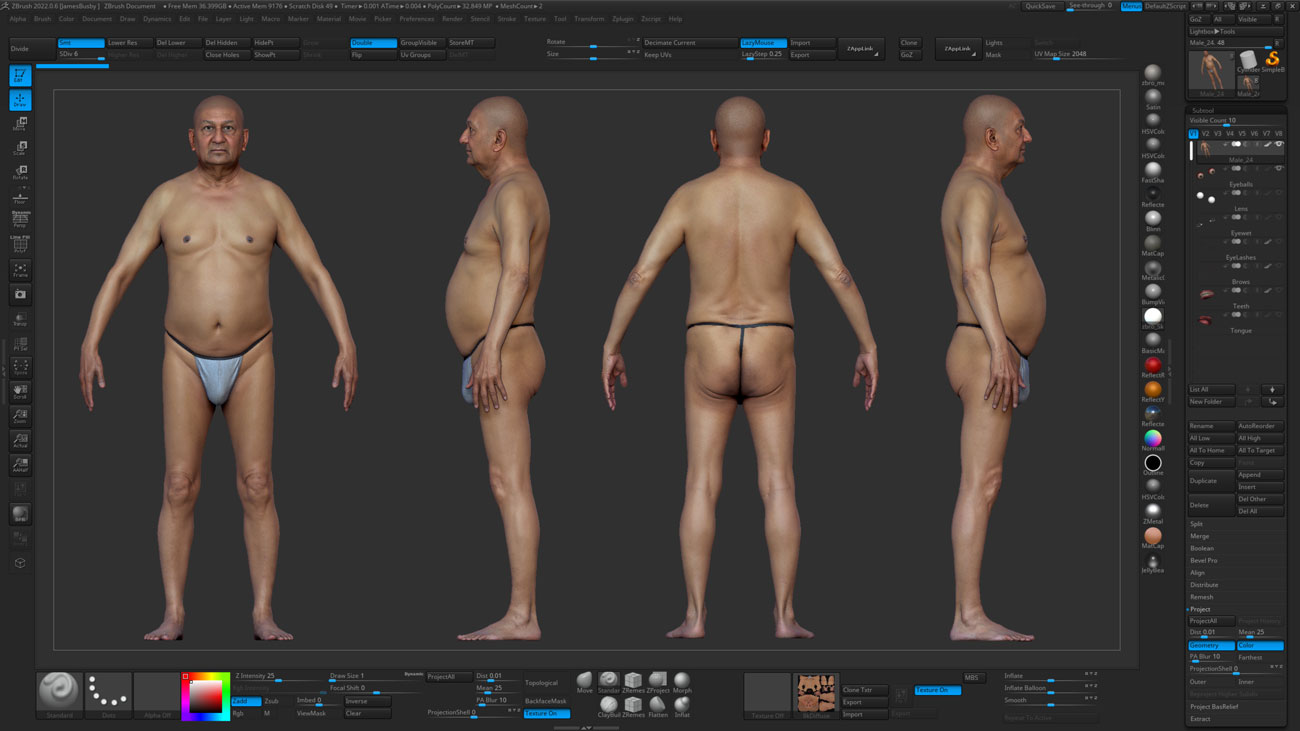Collapse the Subtool panel header

(x=1204, y=110)
